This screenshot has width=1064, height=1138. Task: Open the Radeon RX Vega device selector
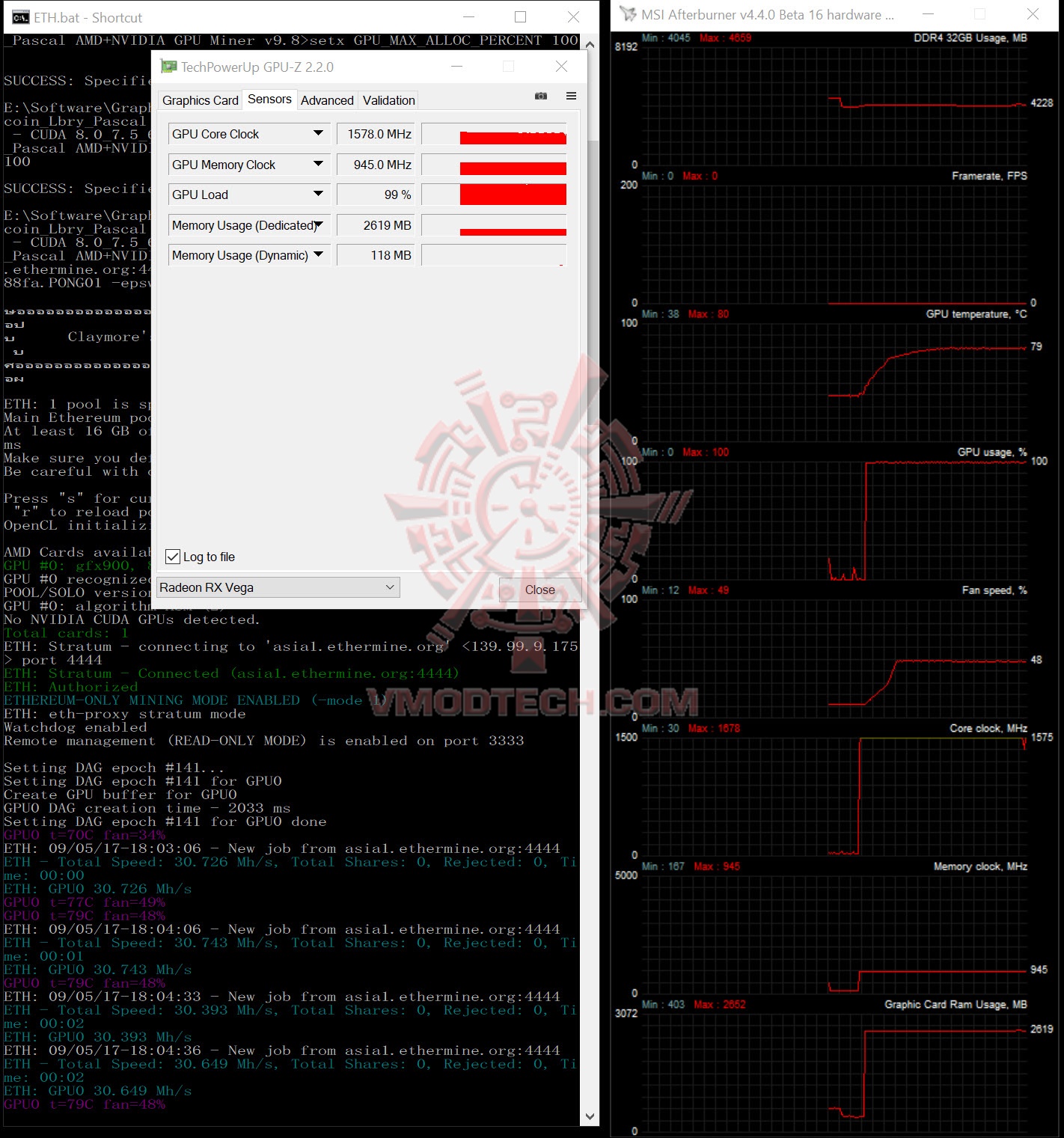tap(278, 587)
